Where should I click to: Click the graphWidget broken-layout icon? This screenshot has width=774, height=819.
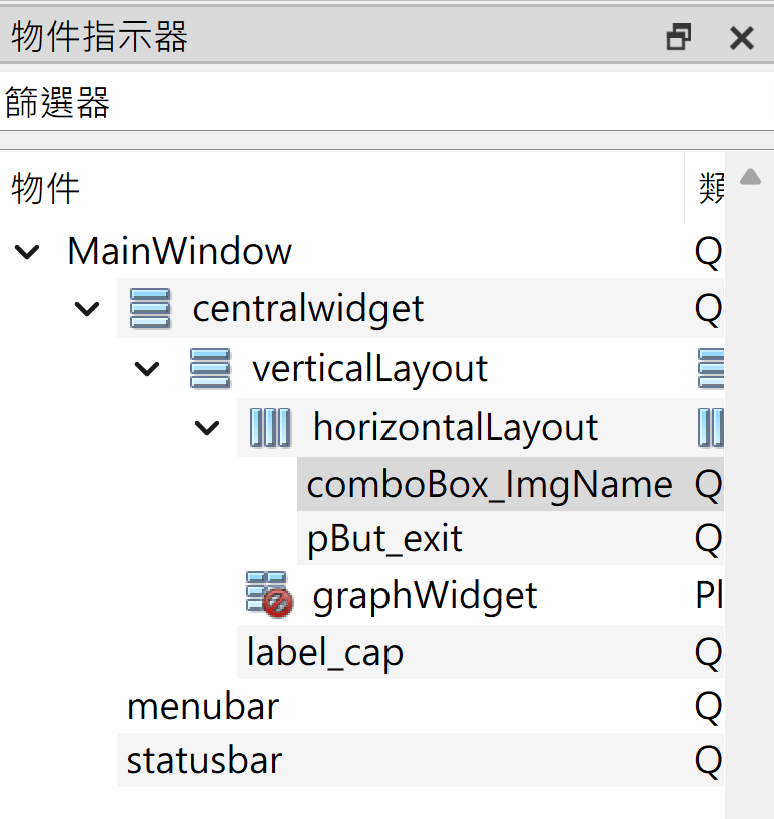pyautogui.click(x=269, y=594)
